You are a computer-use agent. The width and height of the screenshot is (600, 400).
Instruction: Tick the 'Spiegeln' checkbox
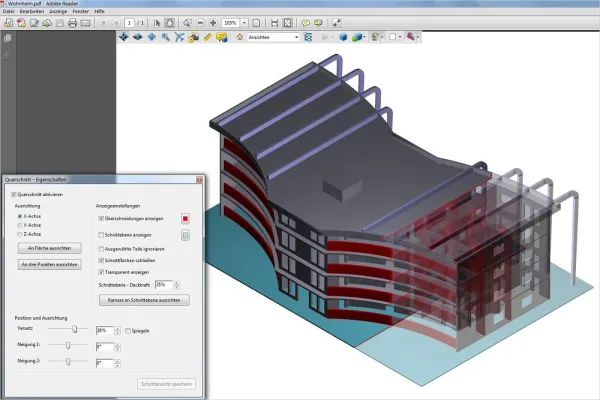pos(127,329)
